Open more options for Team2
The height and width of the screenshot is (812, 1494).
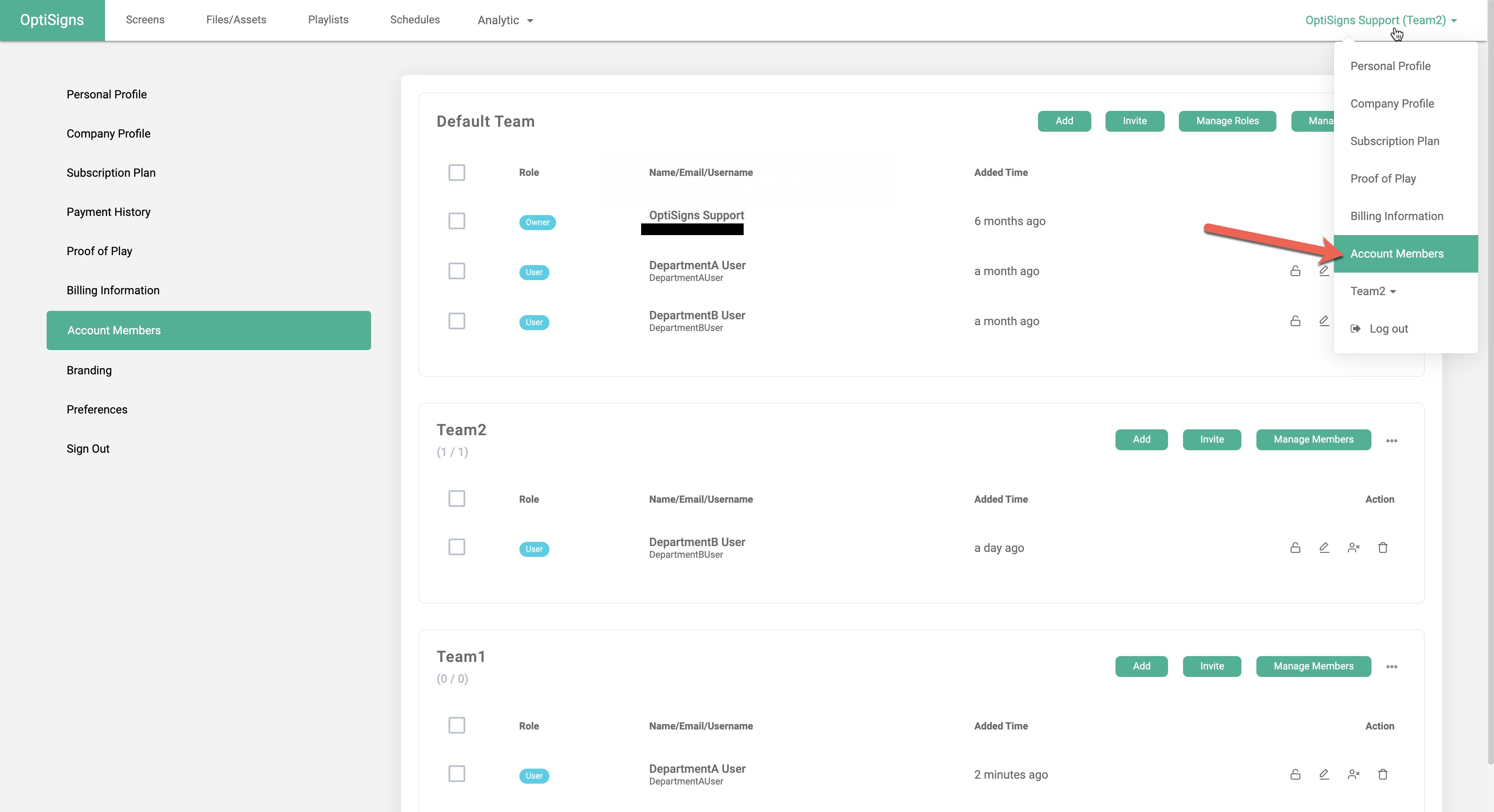[x=1392, y=440]
